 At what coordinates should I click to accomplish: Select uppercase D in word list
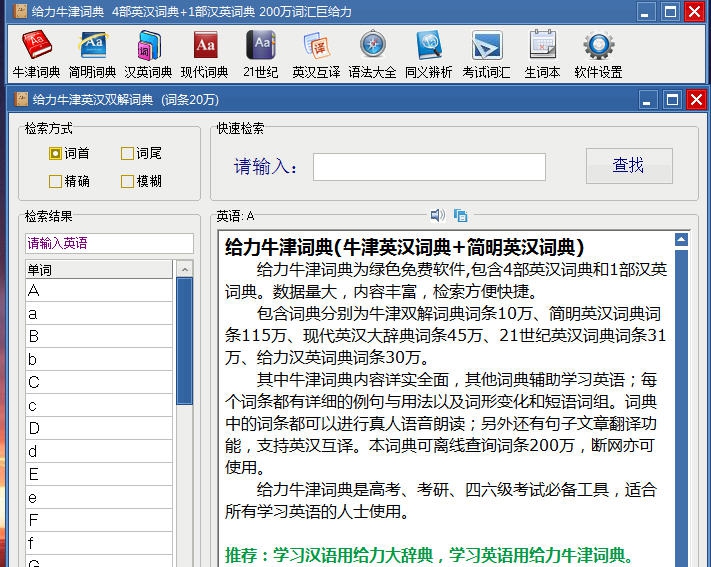click(x=99, y=428)
